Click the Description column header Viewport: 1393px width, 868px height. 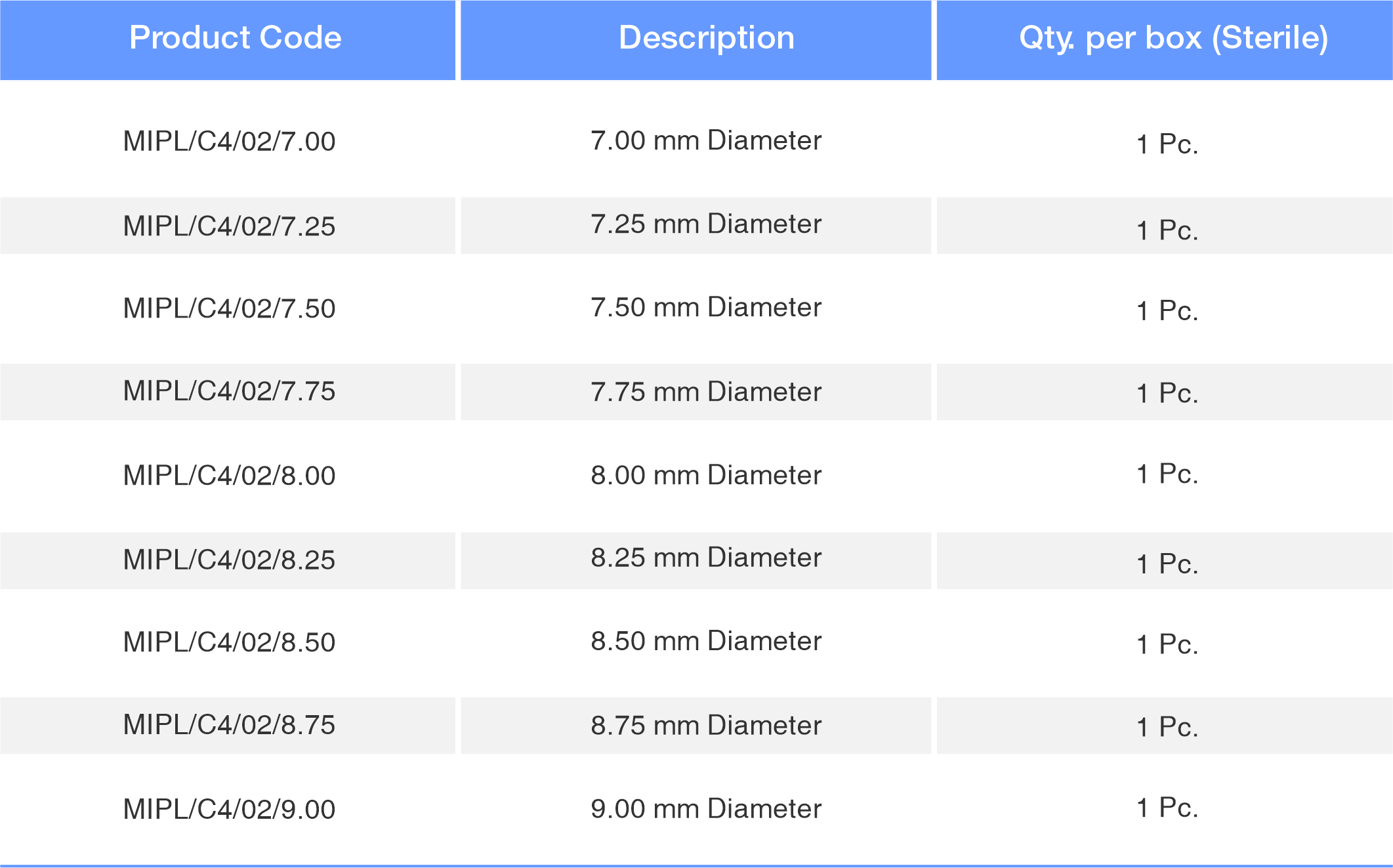(x=707, y=37)
